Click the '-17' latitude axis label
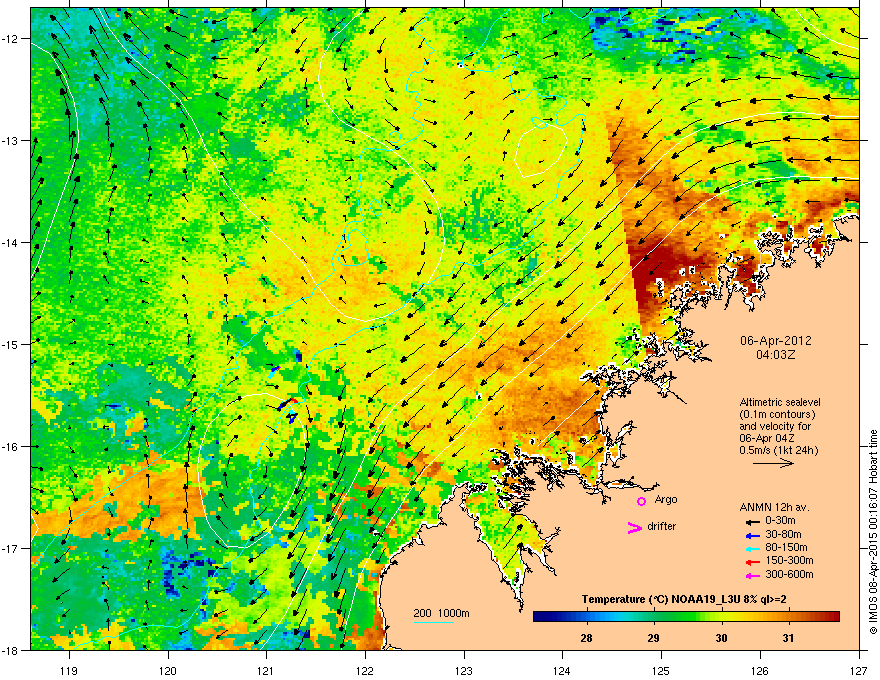This screenshot has height=680, width=880. click(x=10, y=548)
